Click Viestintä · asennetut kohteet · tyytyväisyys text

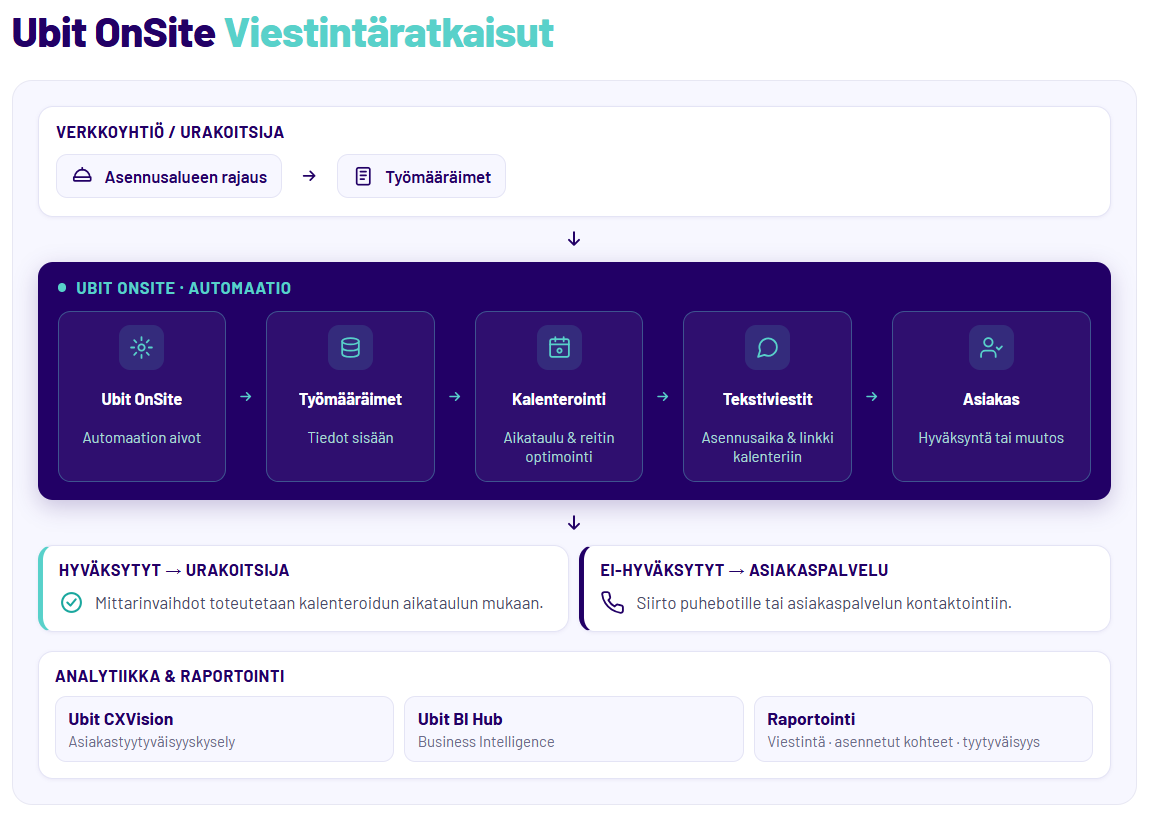(904, 742)
